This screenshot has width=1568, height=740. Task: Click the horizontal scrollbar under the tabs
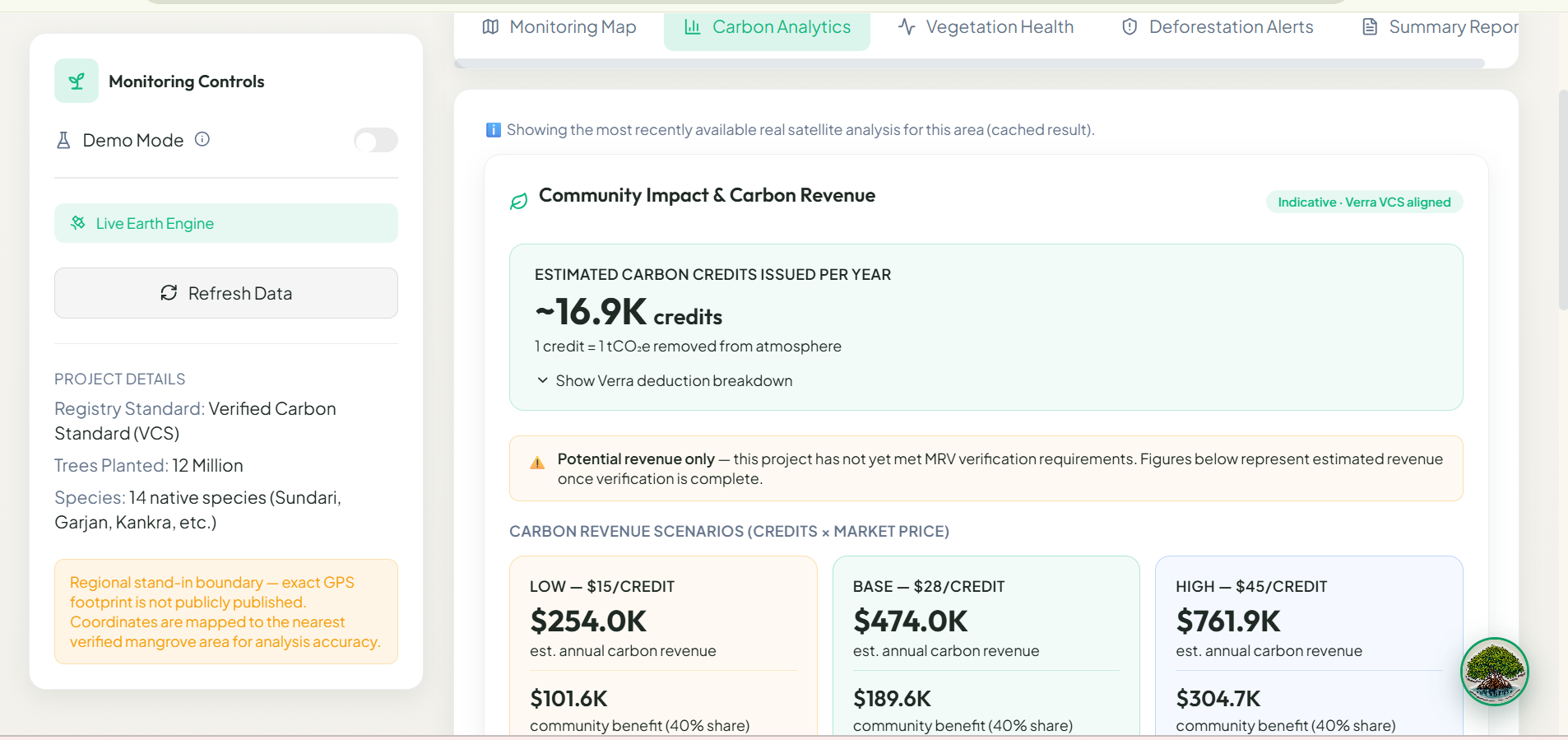(x=969, y=63)
